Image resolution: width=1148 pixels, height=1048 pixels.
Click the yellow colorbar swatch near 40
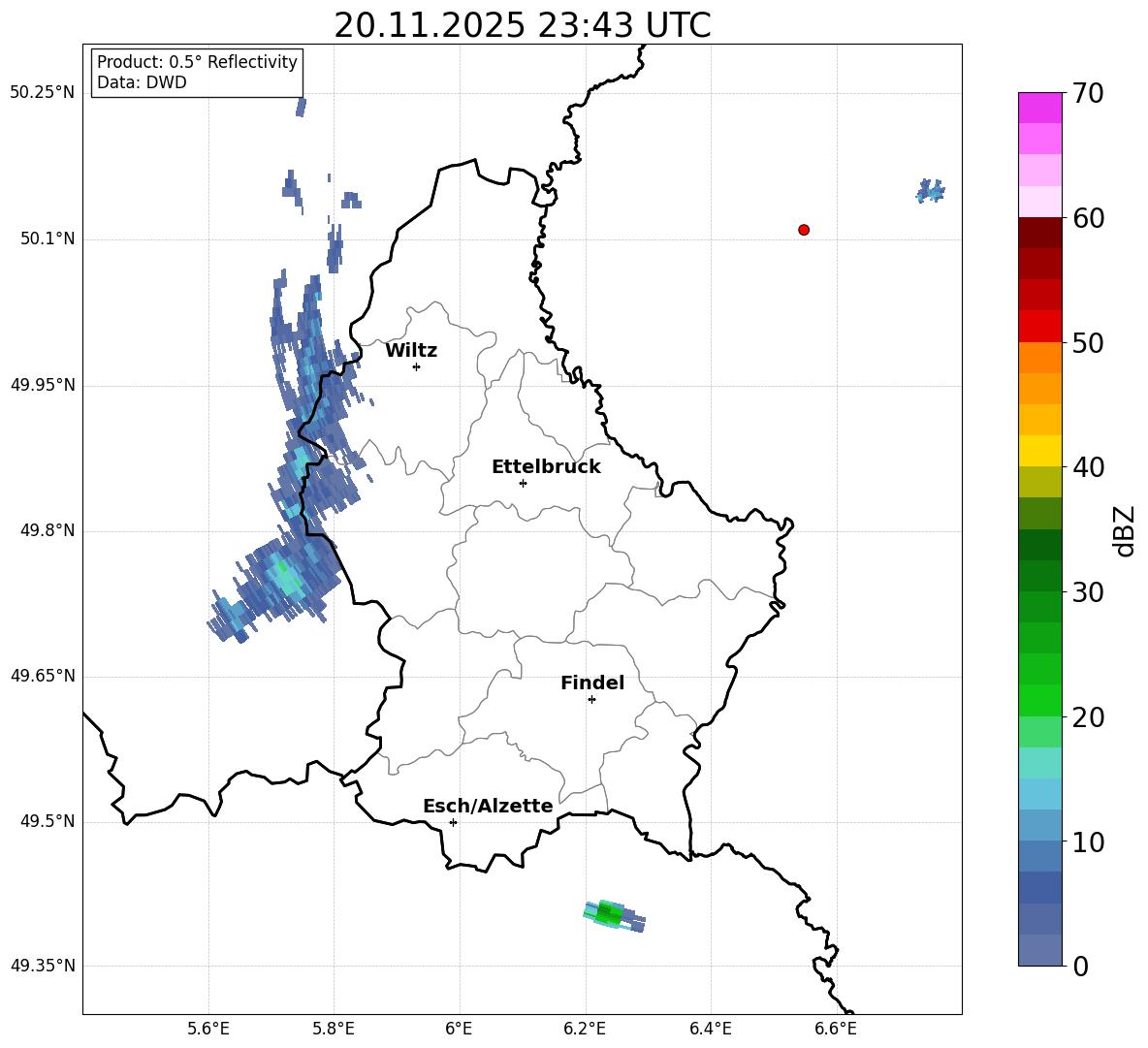[x=1040, y=451]
